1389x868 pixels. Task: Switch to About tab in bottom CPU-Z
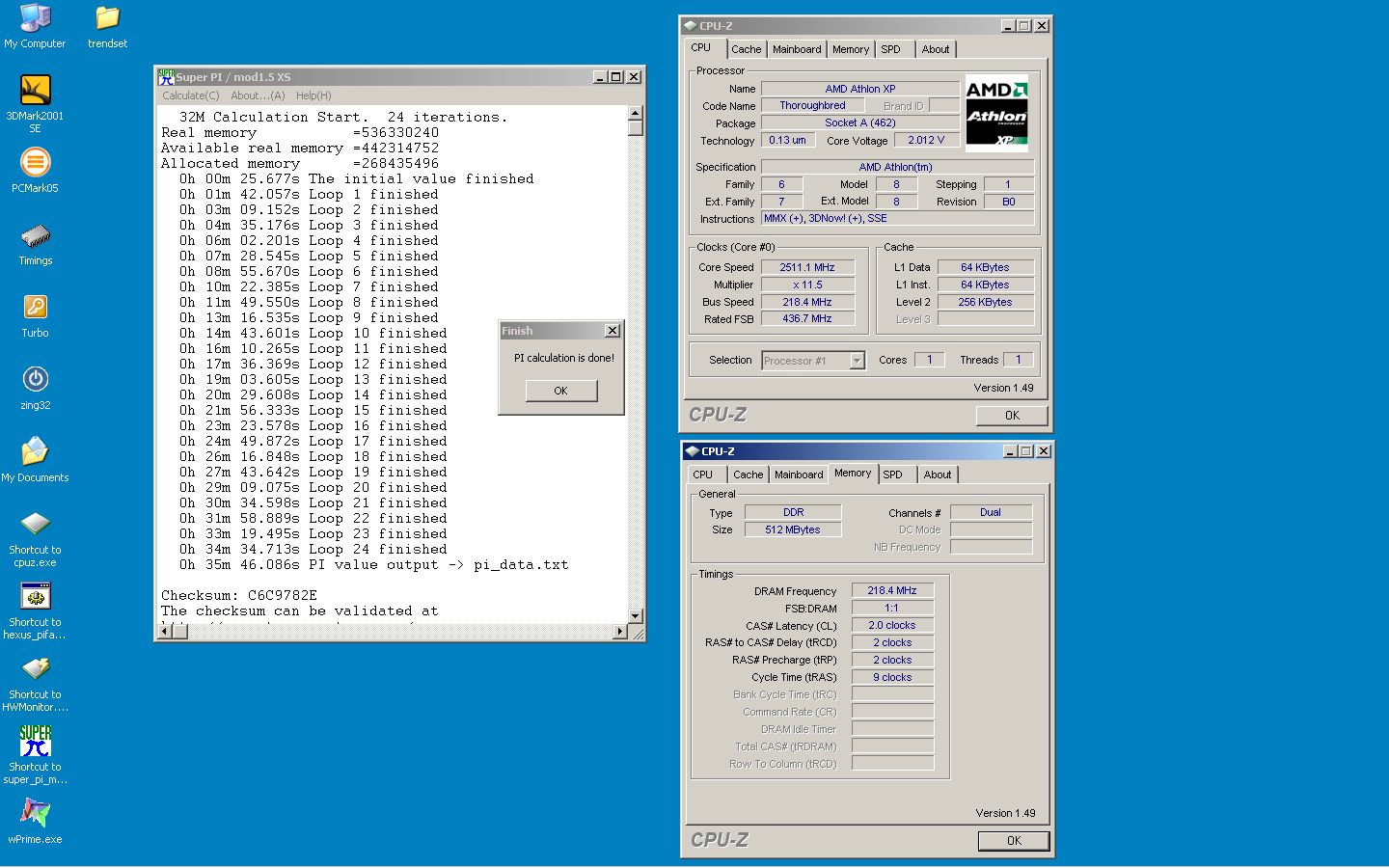tap(938, 475)
